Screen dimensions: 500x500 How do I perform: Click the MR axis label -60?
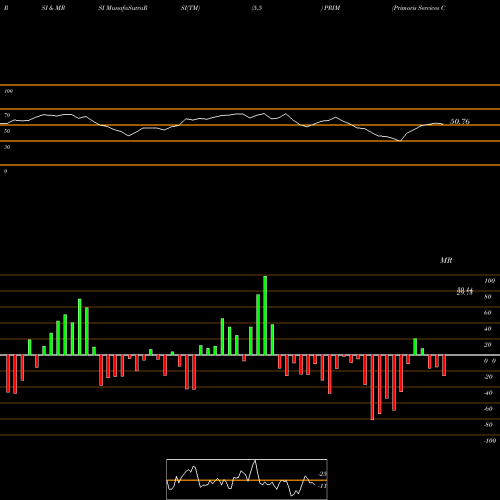click(488, 409)
